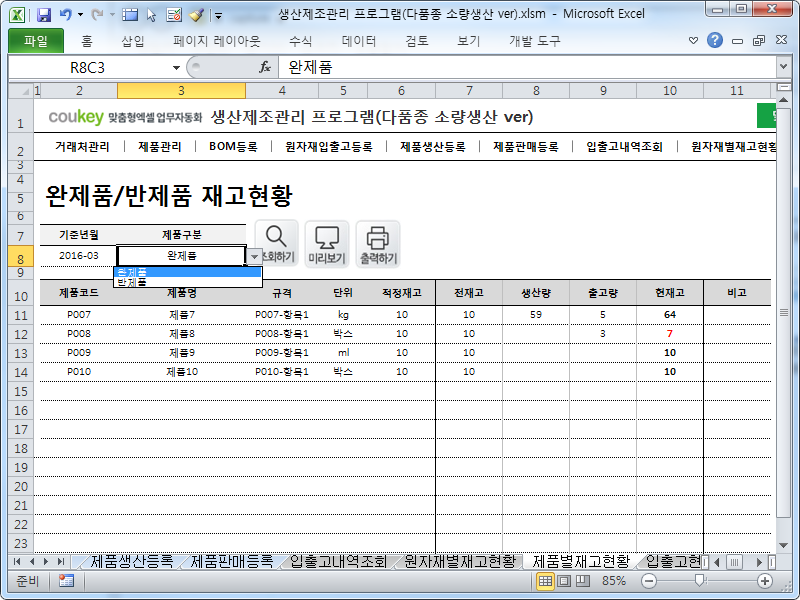Click BOM등록 navigation link
The image size is (800, 600).
point(233,147)
